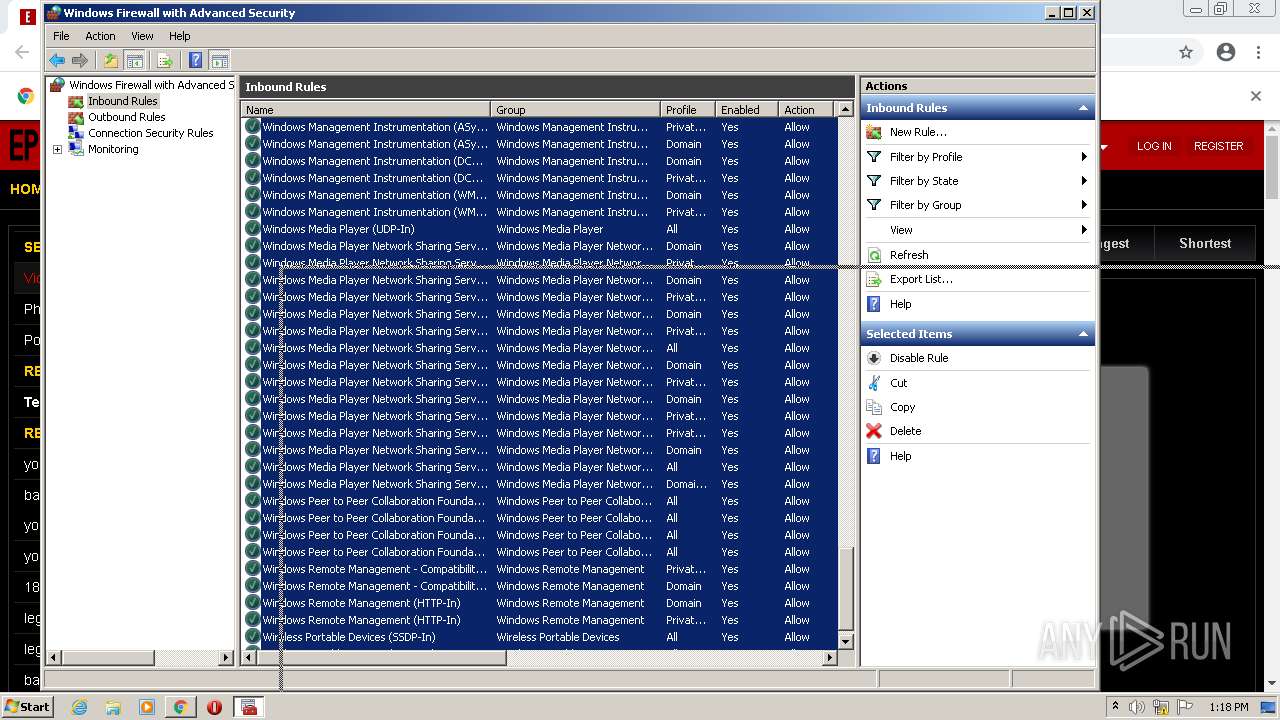Click the Export List toolbar icon
1280x720 pixels.
coord(165,61)
